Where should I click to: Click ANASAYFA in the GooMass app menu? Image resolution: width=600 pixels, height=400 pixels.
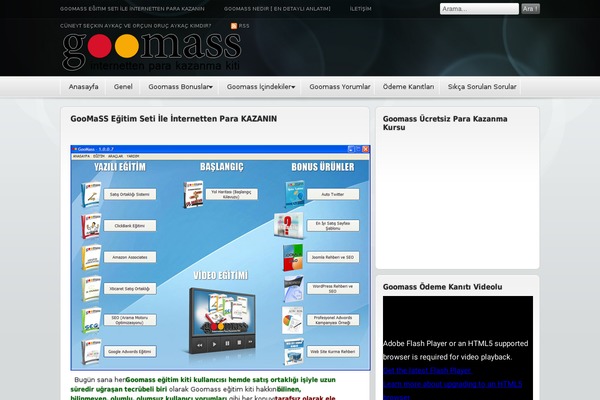point(81,156)
